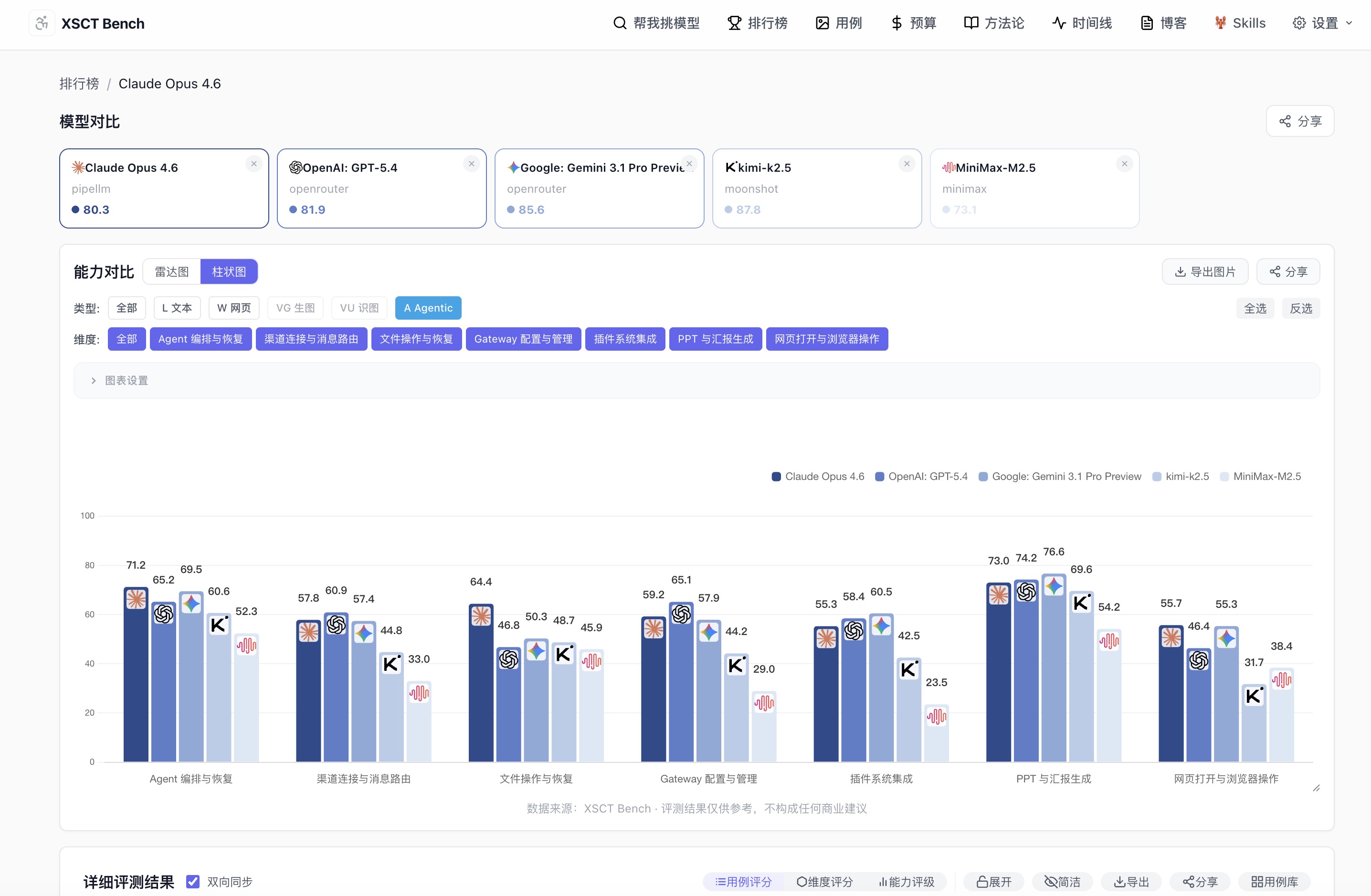Switch to the 雷达图 tab
The width and height of the screenshot is (1371, 896).
point(172,272)
